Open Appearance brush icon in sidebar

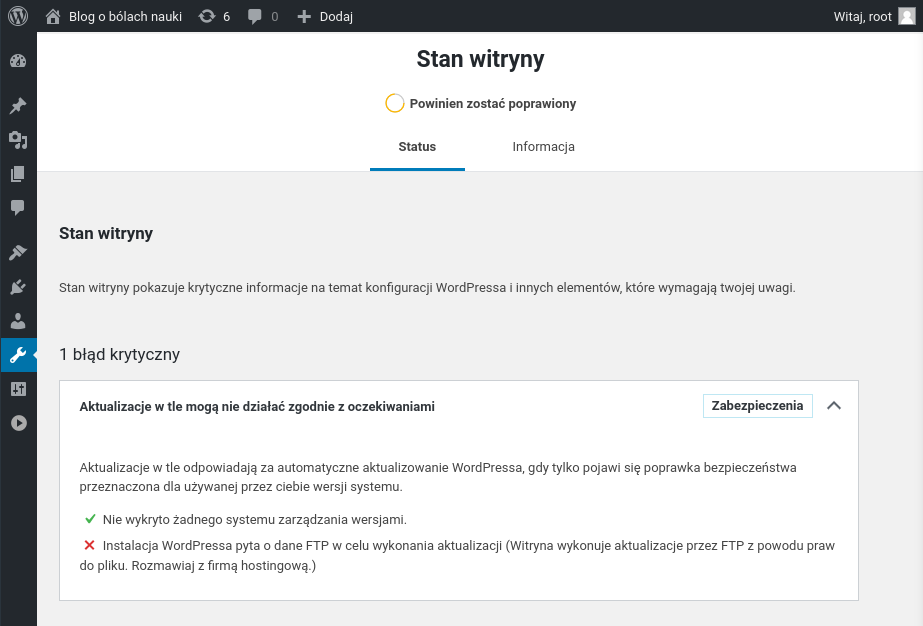click(18, 253)
